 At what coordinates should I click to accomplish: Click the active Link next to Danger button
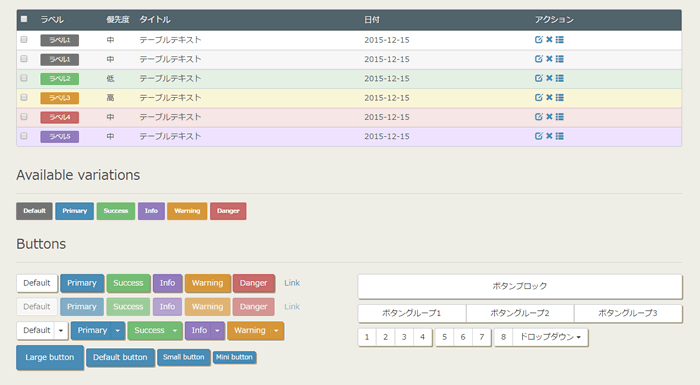[292, 283]
